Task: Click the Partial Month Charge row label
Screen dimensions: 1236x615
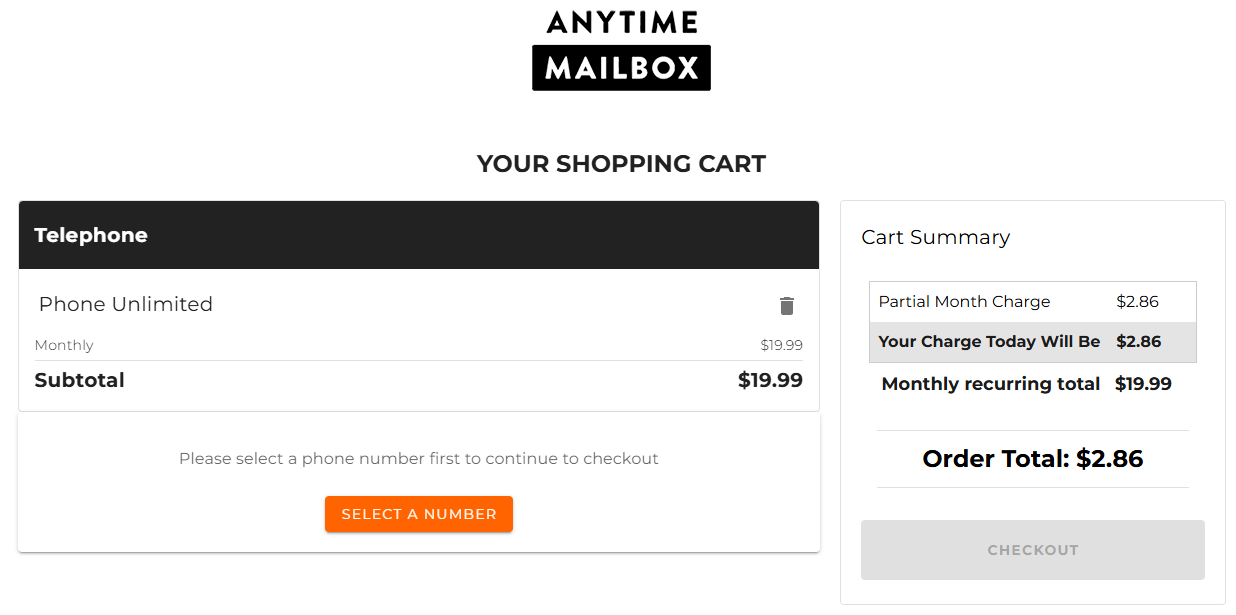Action: [x=964, y=302]
